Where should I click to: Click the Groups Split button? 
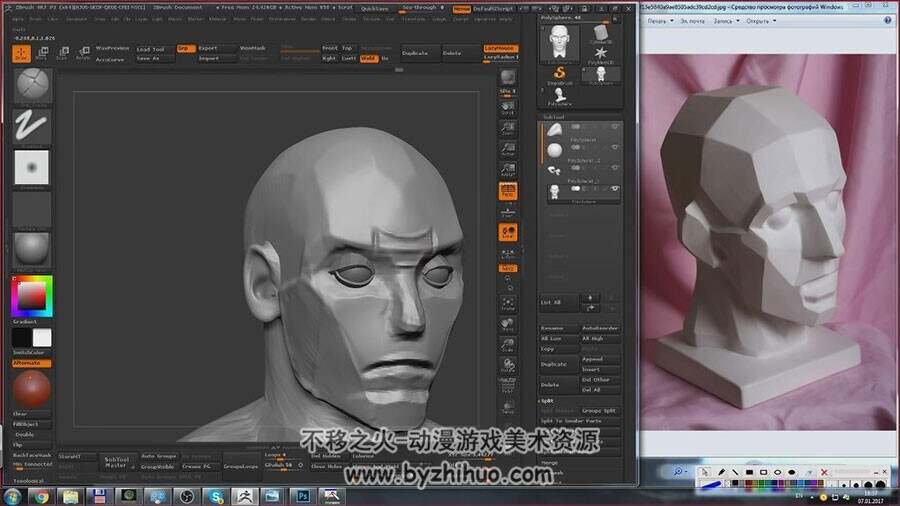tap(600, 411)
